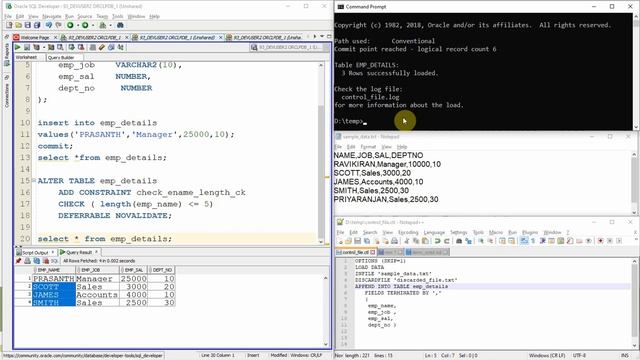The image size is (640, 360).
Task: Click line 20 select statement in worksheet
Action: (105, 239)
